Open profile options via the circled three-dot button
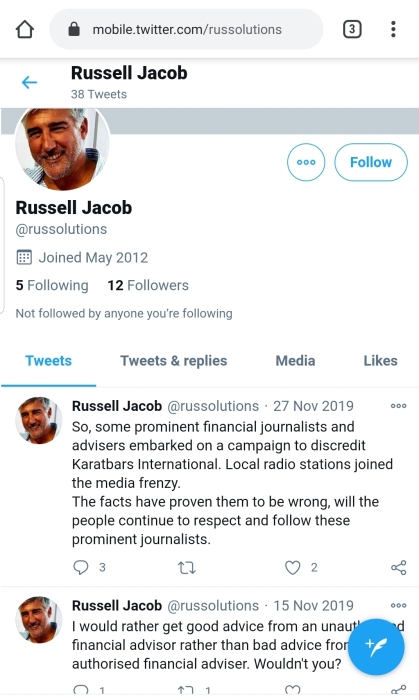419x700 pixels. click(x=306, y=162)
